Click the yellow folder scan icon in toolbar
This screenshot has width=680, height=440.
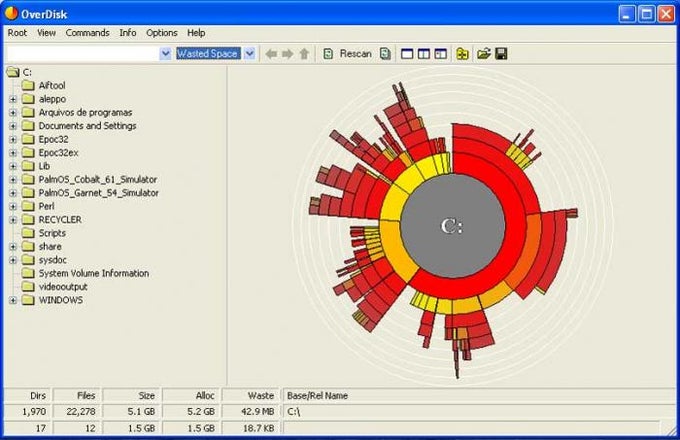pyautogui.click(x=462, y=53)
